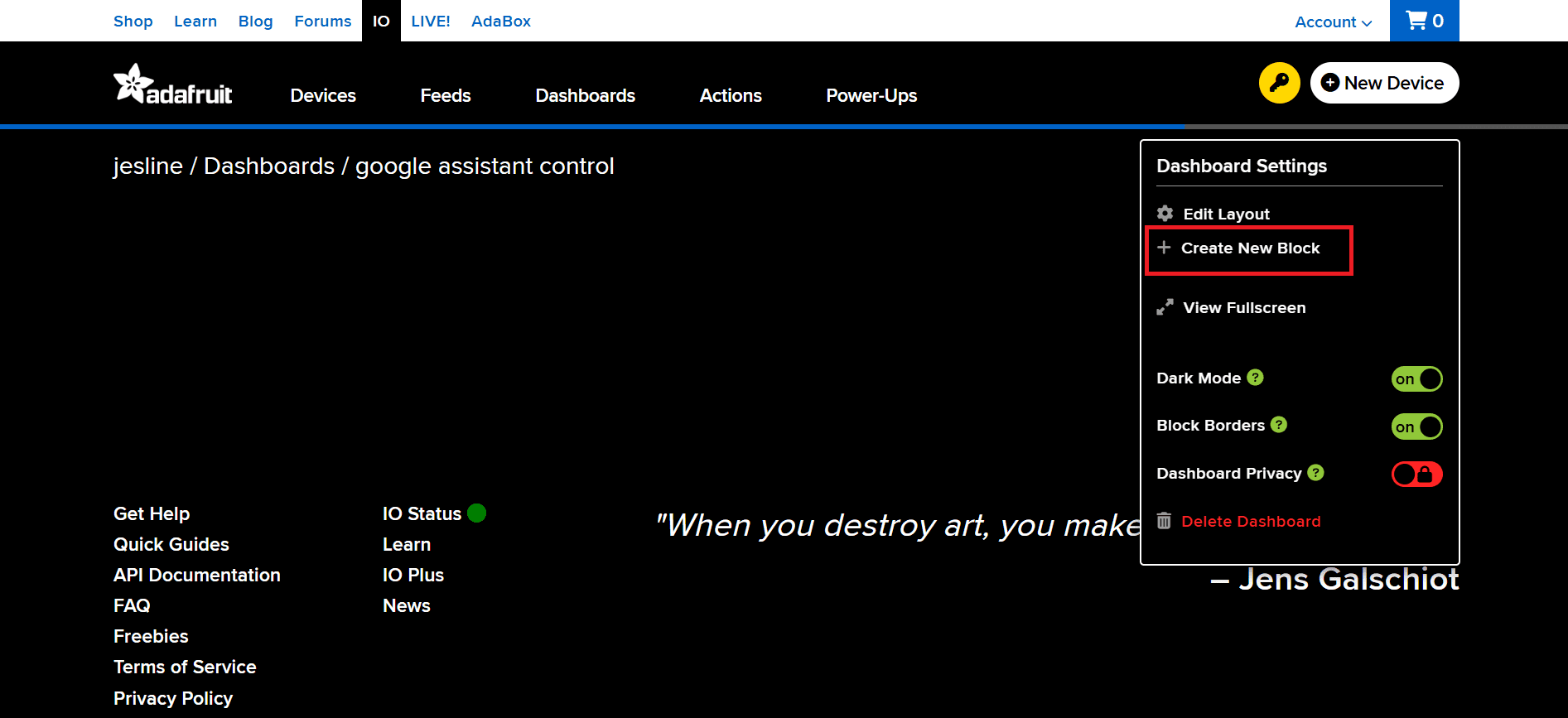The image size is (1568, 718).
Task: Open the Power-Ups navigation item
Action: point(871,96)
